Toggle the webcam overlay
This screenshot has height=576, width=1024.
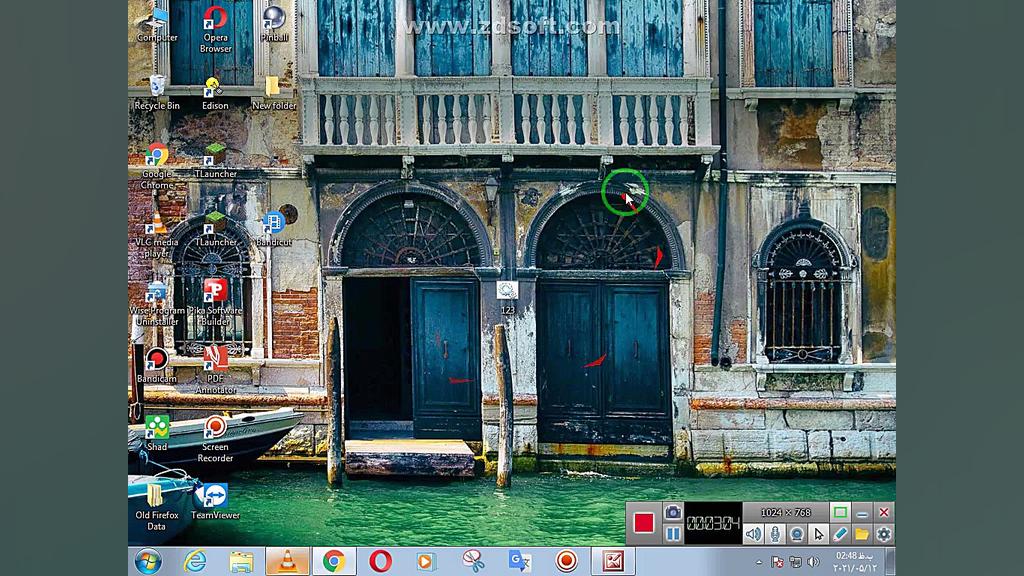pyautogui.click(x=797, y=534)
